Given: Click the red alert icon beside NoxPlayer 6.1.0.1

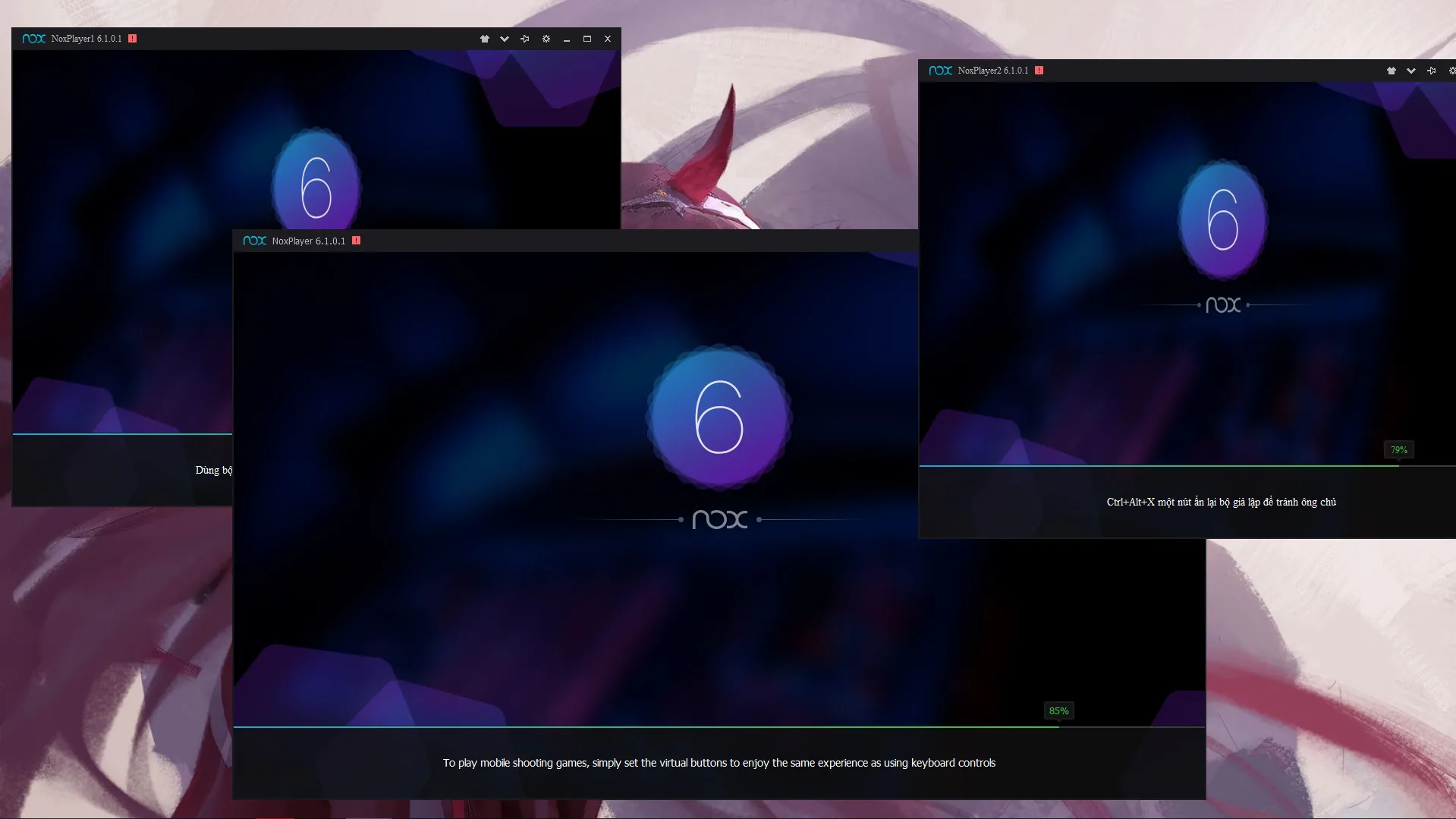Looking at the screenshot, I should [357, 241].
